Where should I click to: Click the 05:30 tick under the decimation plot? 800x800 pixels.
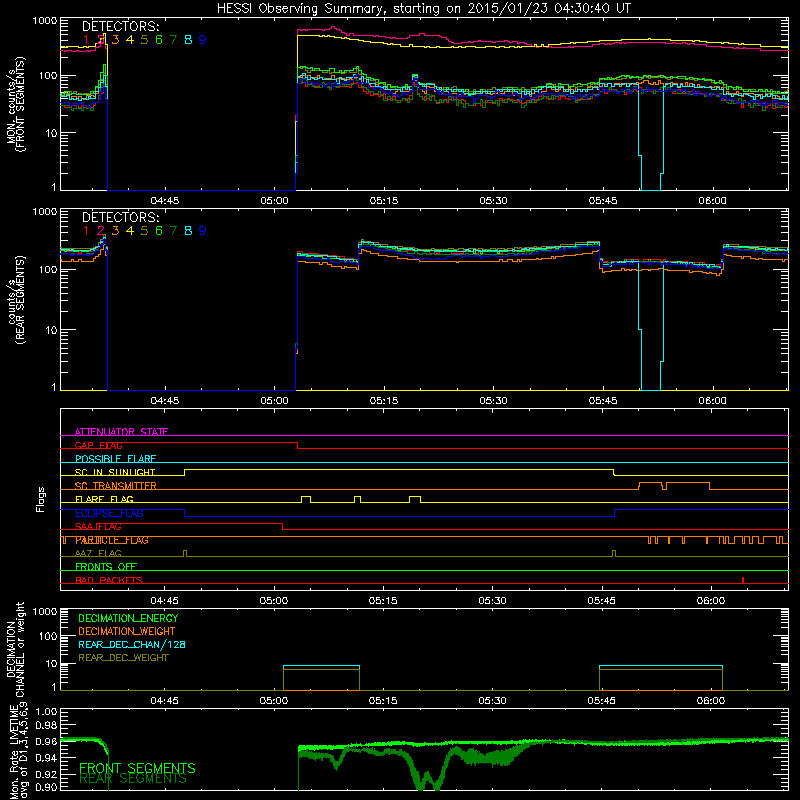pos(493,701)
